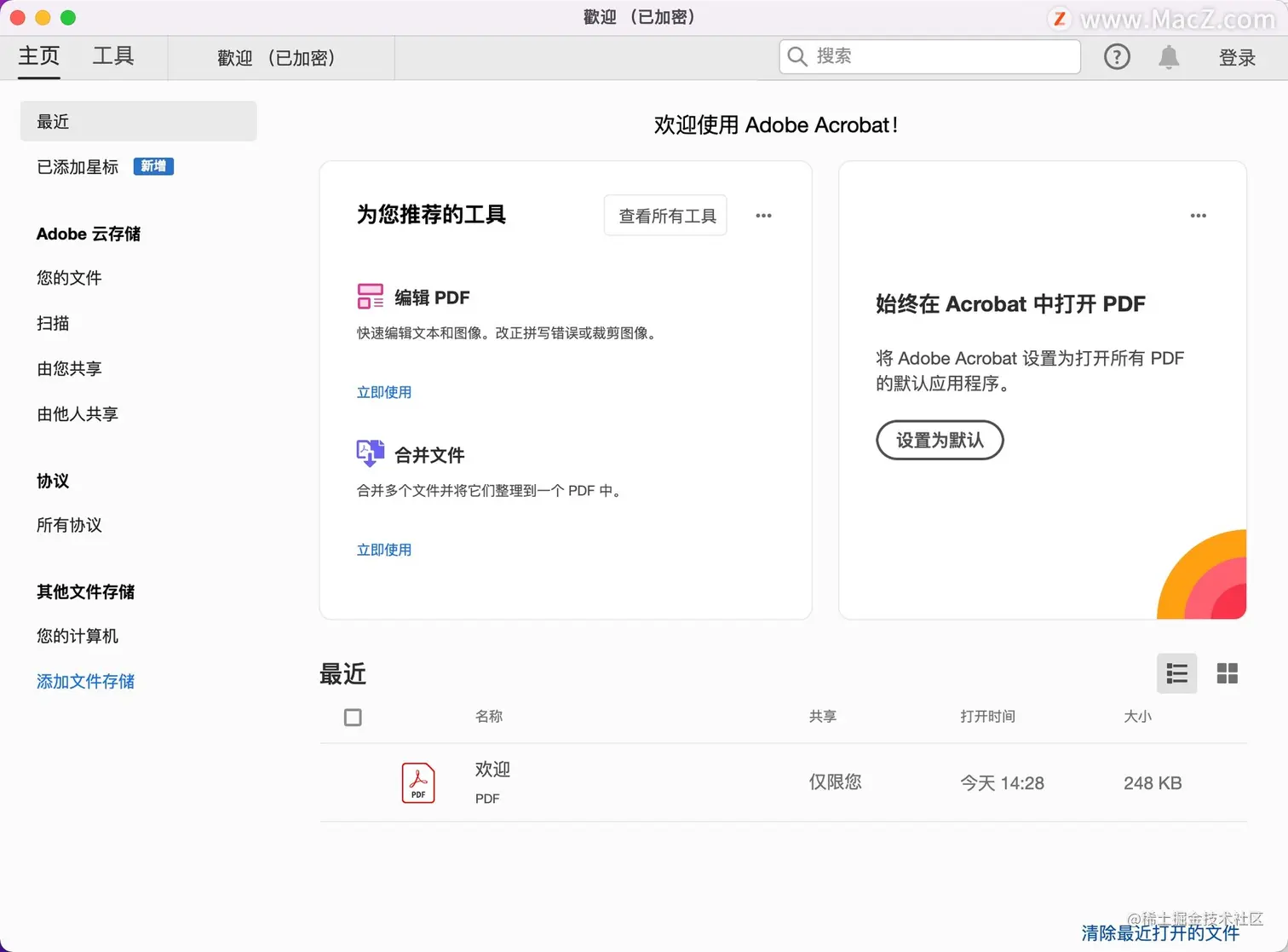
Task: Sort recent files by 大小 column
Action: click(1137, 716)
